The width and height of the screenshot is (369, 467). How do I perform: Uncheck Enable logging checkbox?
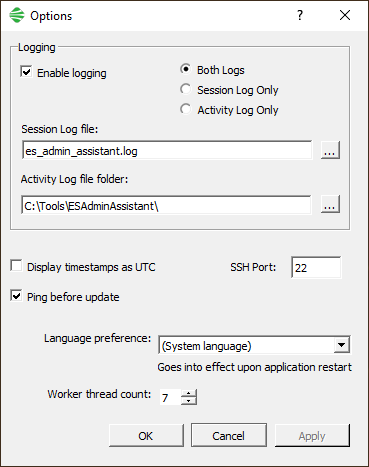tap(26, 72)
